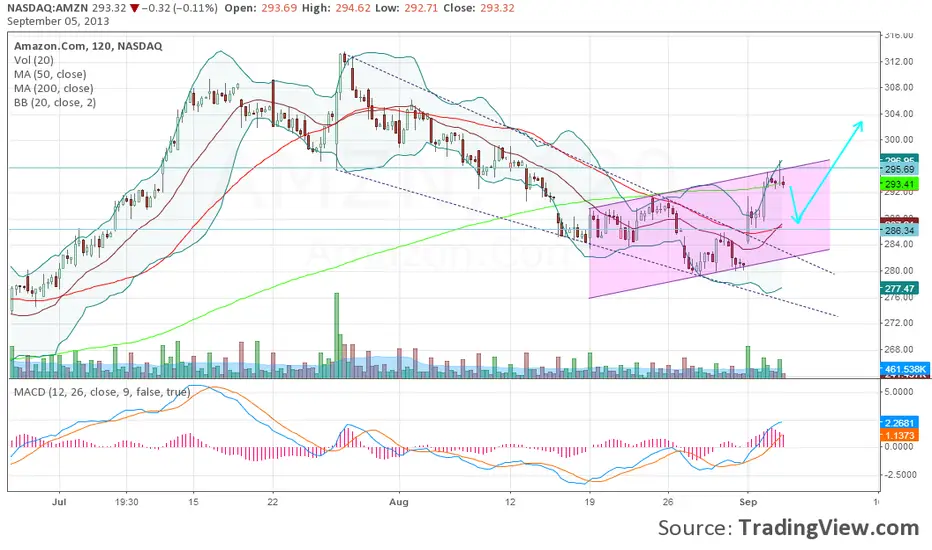
Task: Click the 15 date label on time axis
Action: tap(193, 502)
